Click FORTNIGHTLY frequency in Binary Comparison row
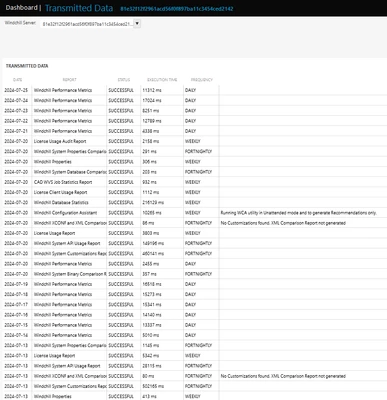 (198, 274)
